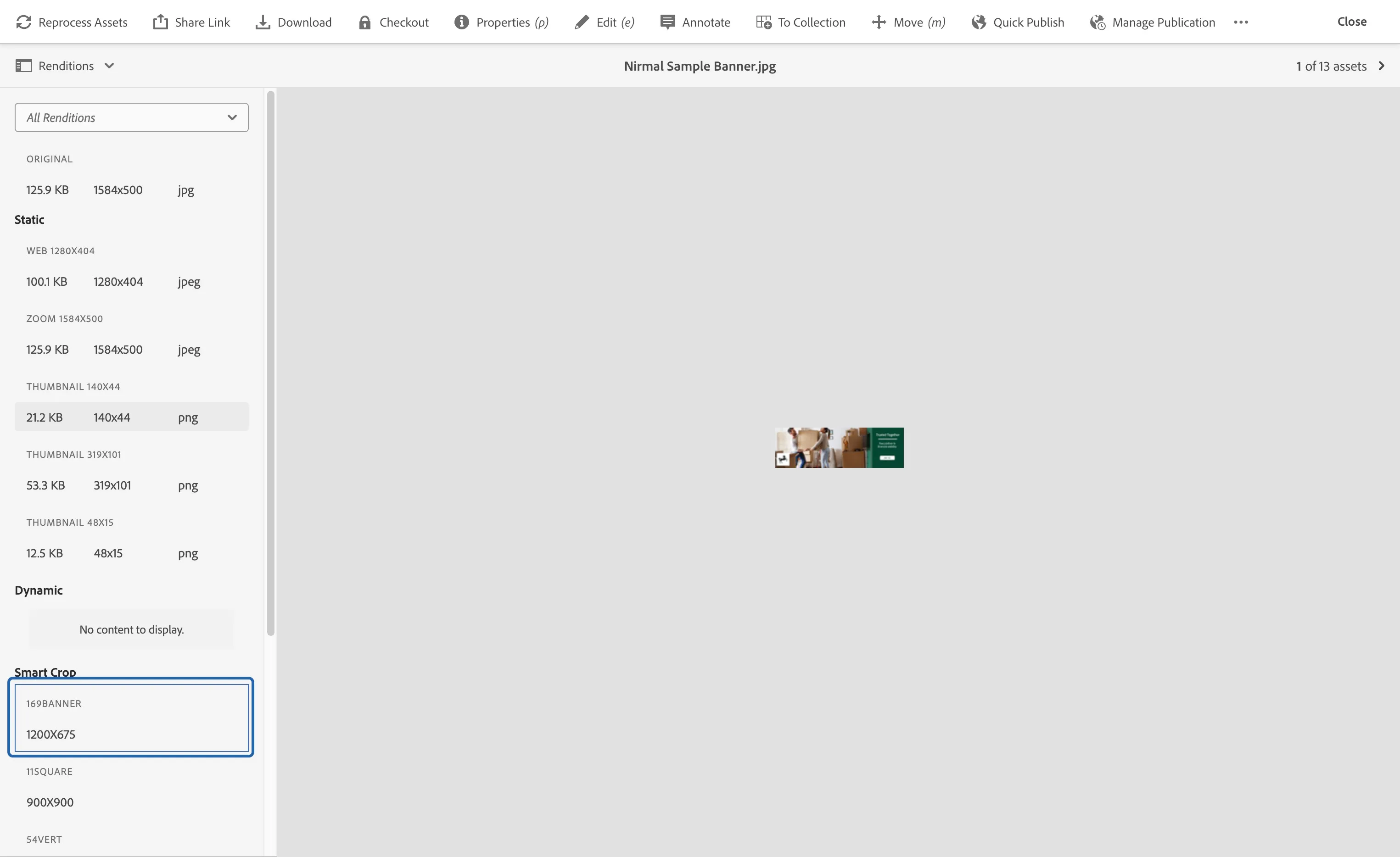1400x857 pixels.
Task: Select the Thumbnail 48x15 png rendition
Action: pyautogui.click(x=131, y=552)
